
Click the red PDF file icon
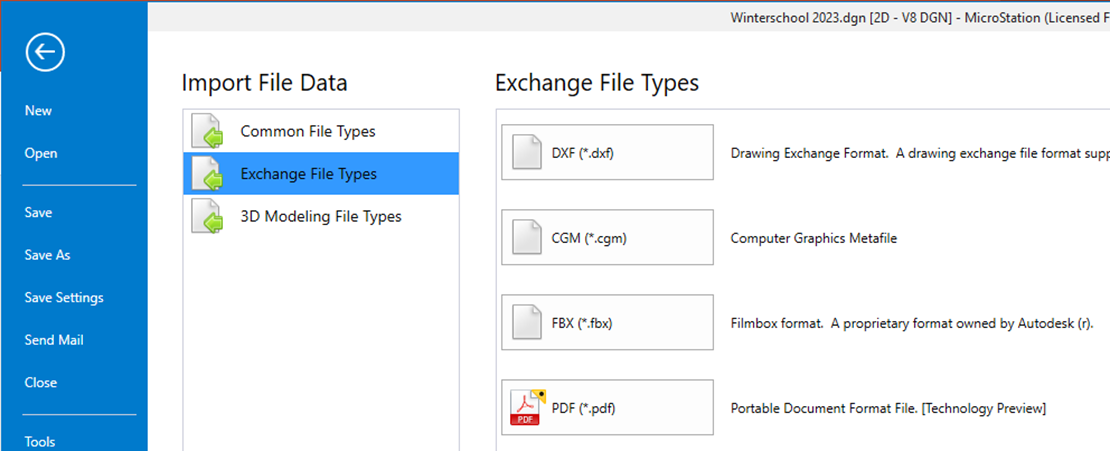coord(526,407)
